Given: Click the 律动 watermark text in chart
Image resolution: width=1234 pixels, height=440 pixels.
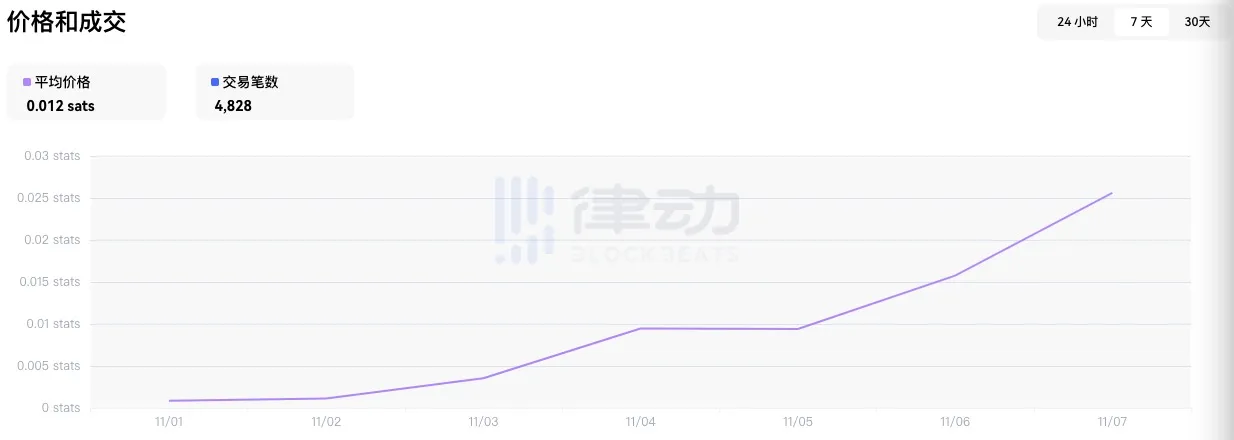Looking at the screenshot, I should pyautogui.click(x=655, y=211).
